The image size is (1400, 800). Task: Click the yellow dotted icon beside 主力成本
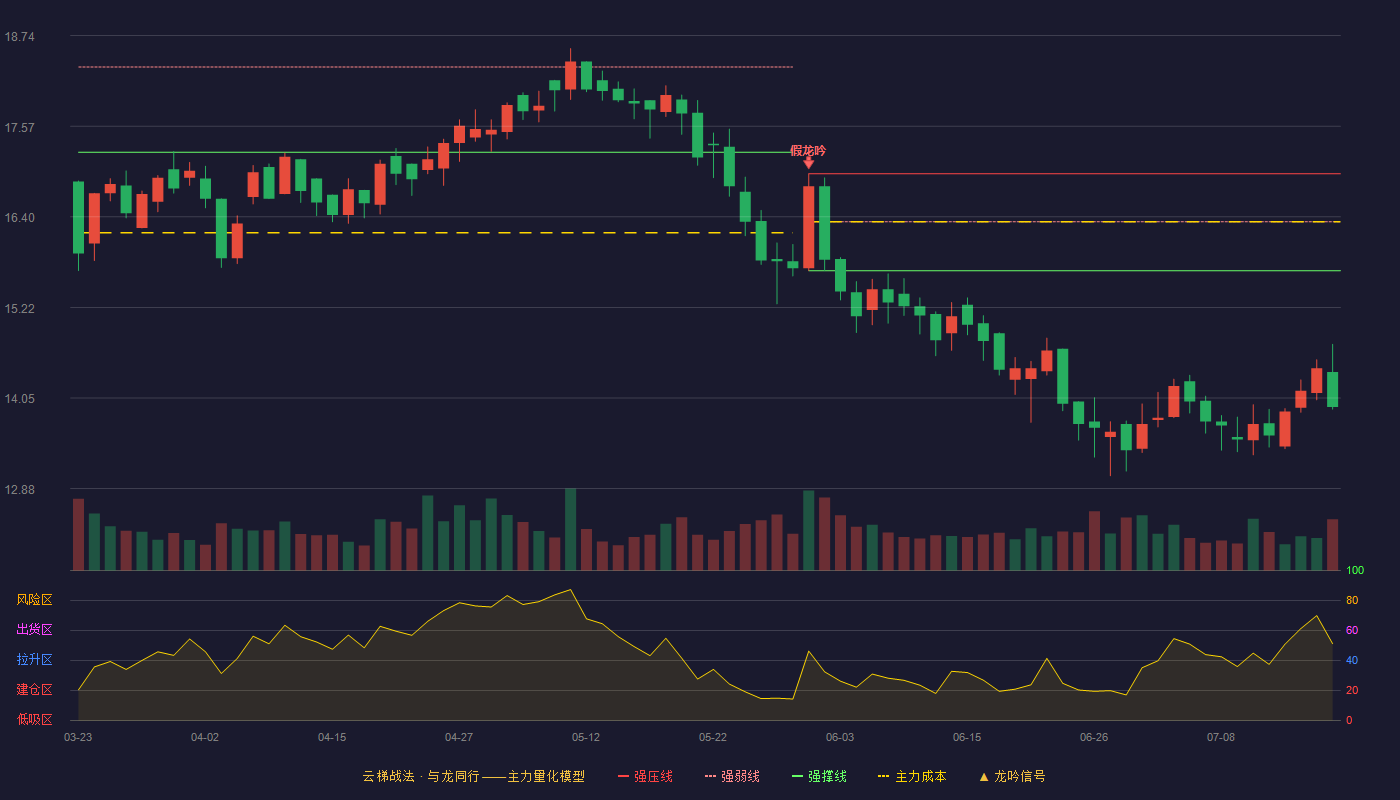[x=883, y=776]
